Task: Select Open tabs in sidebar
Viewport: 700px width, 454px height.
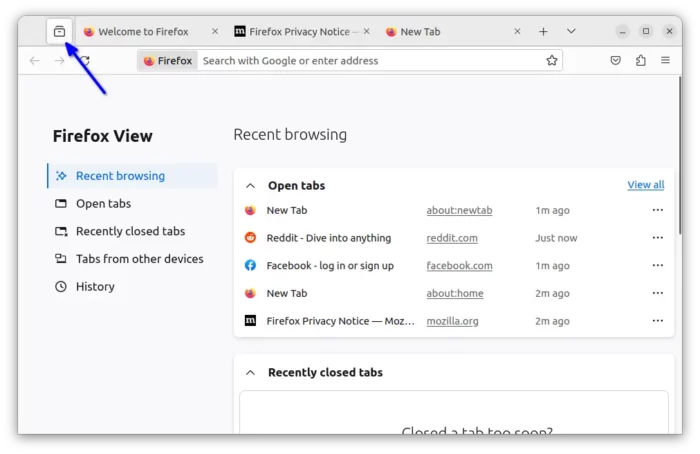Action: click(132, 204)
